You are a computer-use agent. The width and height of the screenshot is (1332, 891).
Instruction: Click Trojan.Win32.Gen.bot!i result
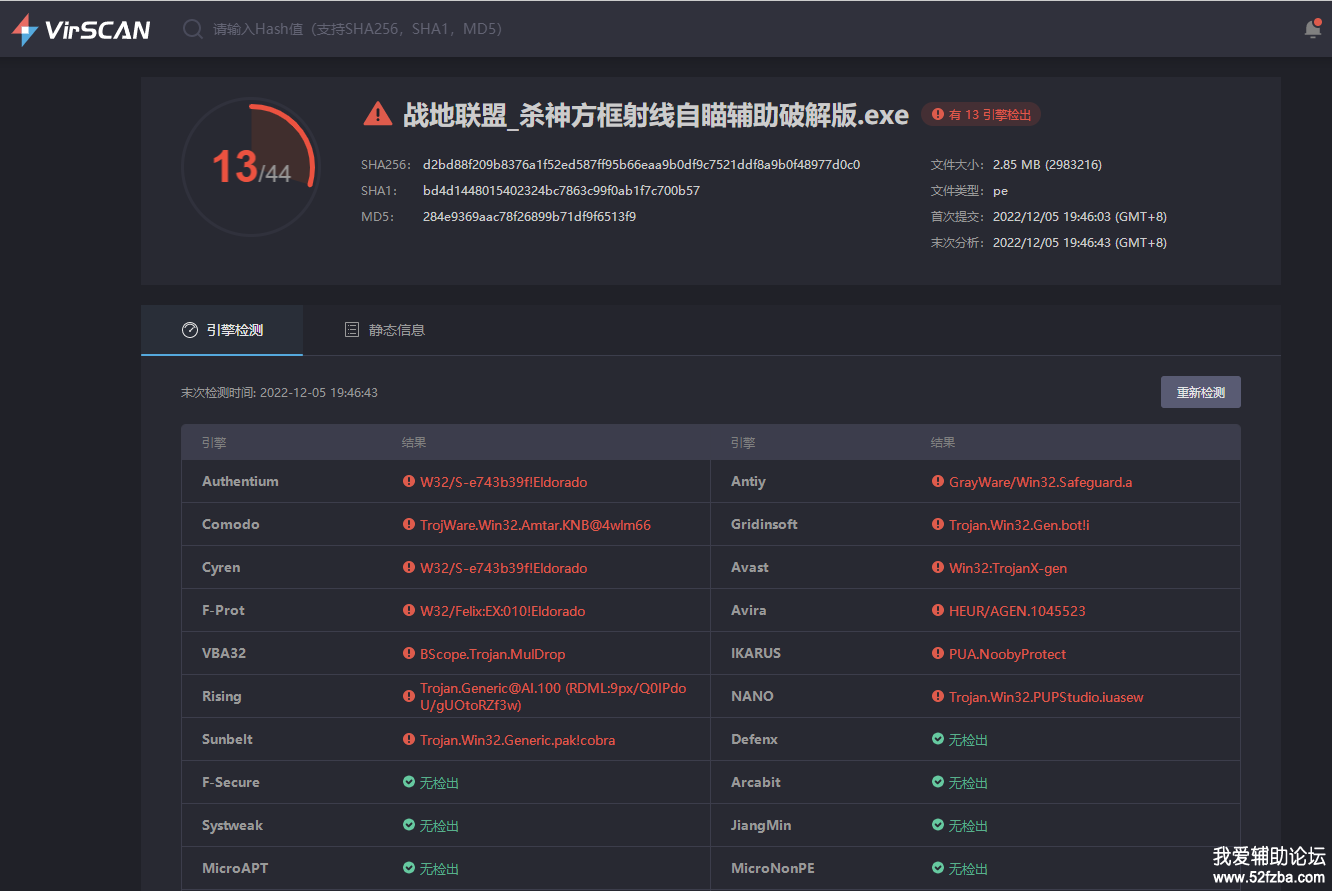pos(1019,525)
